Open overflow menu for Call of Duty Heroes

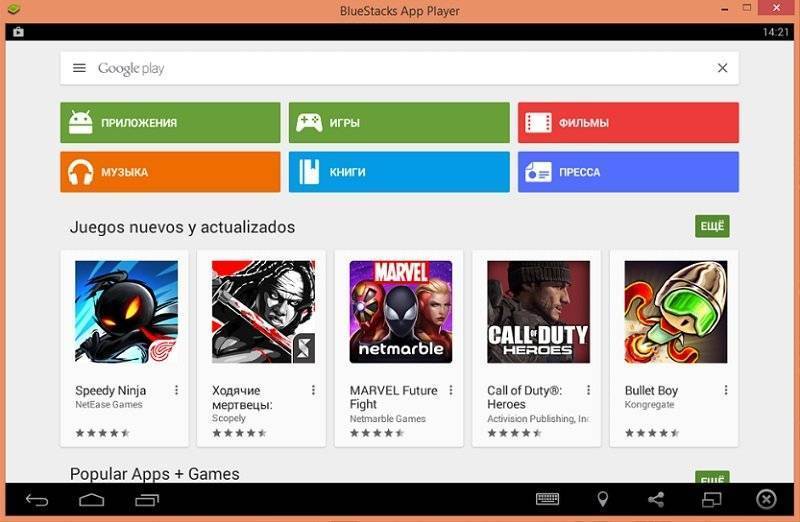point(588,390)
